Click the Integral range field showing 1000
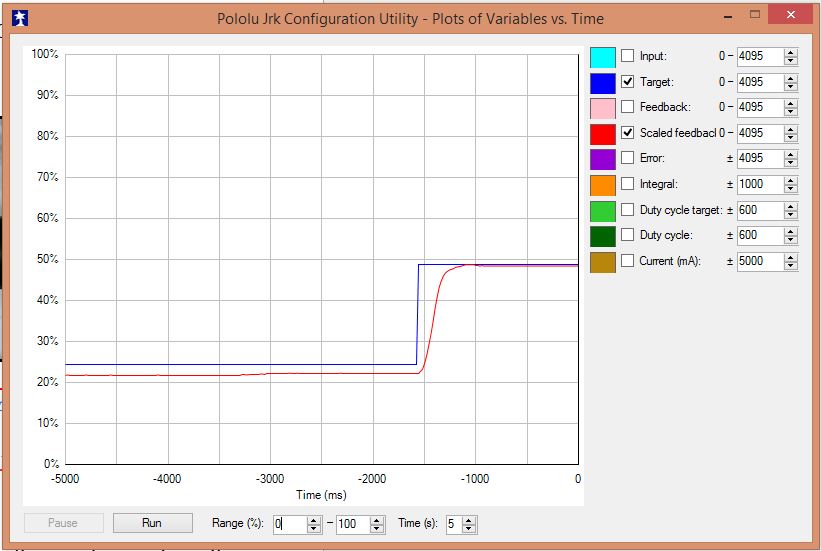Screen dimensions: 821x551 [x=760, y=184]
